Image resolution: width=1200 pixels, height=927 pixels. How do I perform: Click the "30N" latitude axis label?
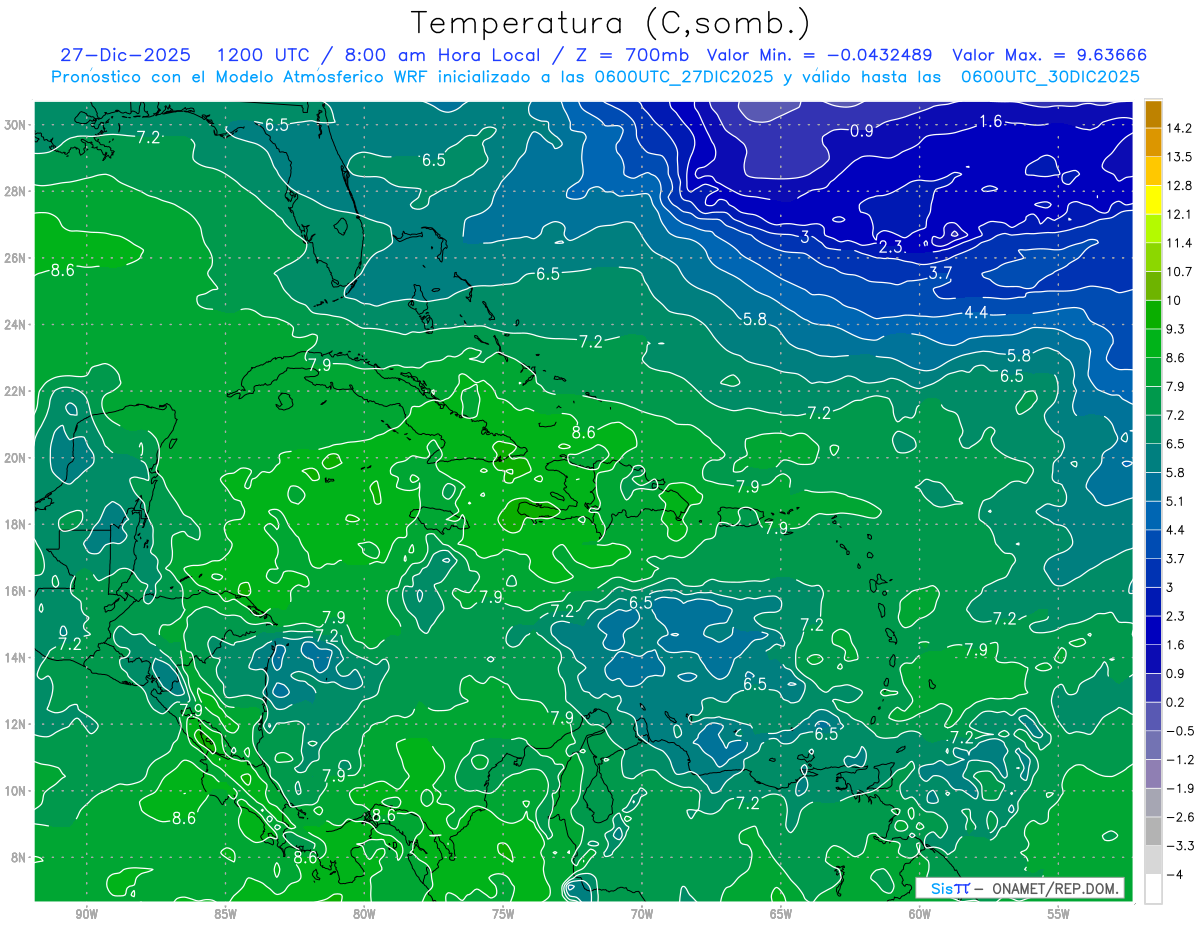(x=17, y=125)
